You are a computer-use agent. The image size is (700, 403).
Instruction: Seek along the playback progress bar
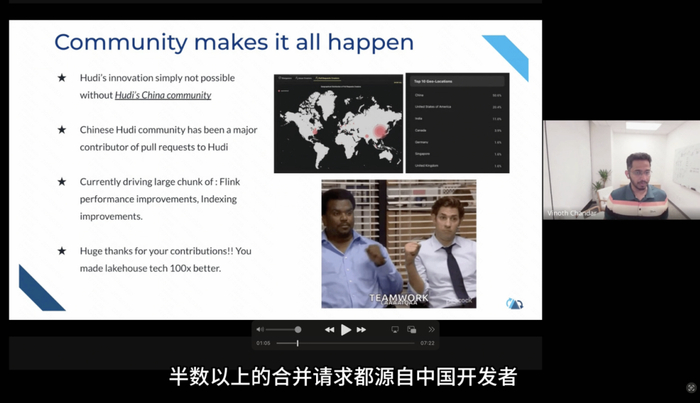pyautogui.click(x=346, y=343)
